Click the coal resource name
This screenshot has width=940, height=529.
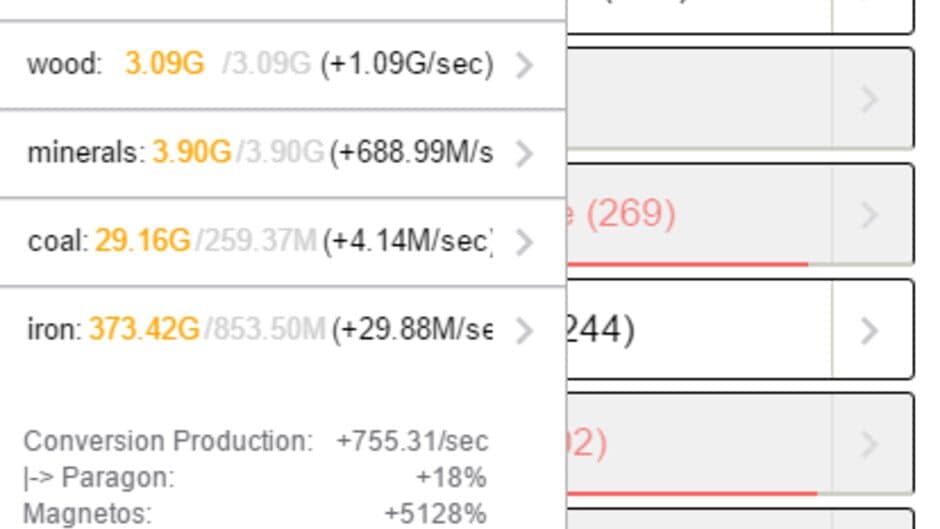[x=58, y=241]
